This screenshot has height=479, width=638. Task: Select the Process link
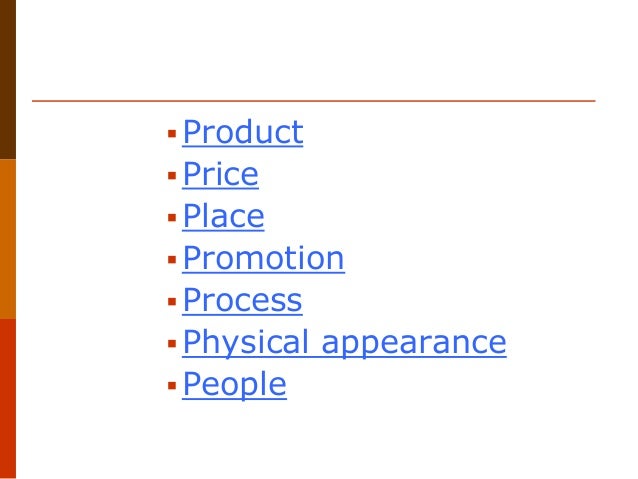click(x=242, y=301)
